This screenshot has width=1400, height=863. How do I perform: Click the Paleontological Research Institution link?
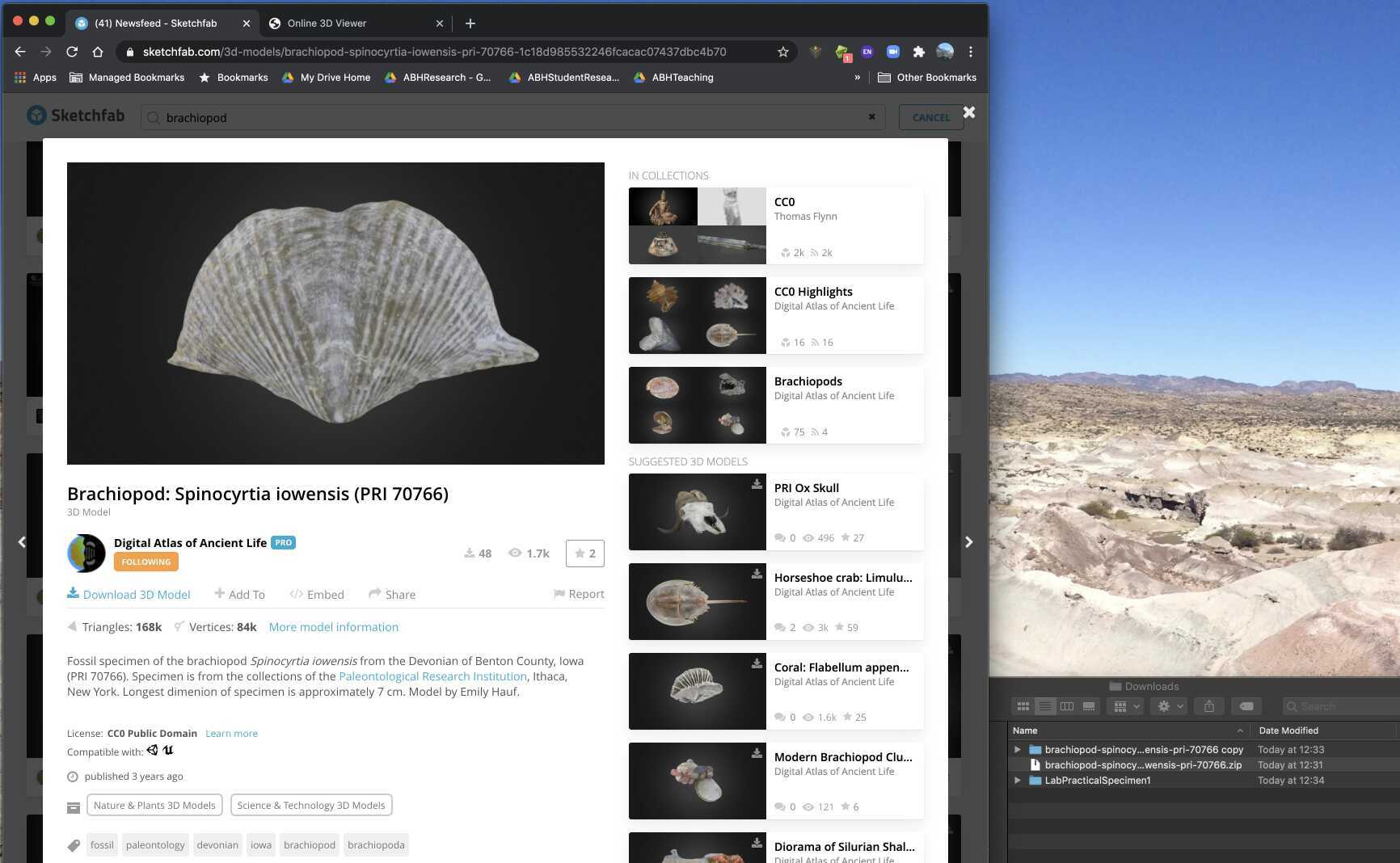(x=432, y=676)
